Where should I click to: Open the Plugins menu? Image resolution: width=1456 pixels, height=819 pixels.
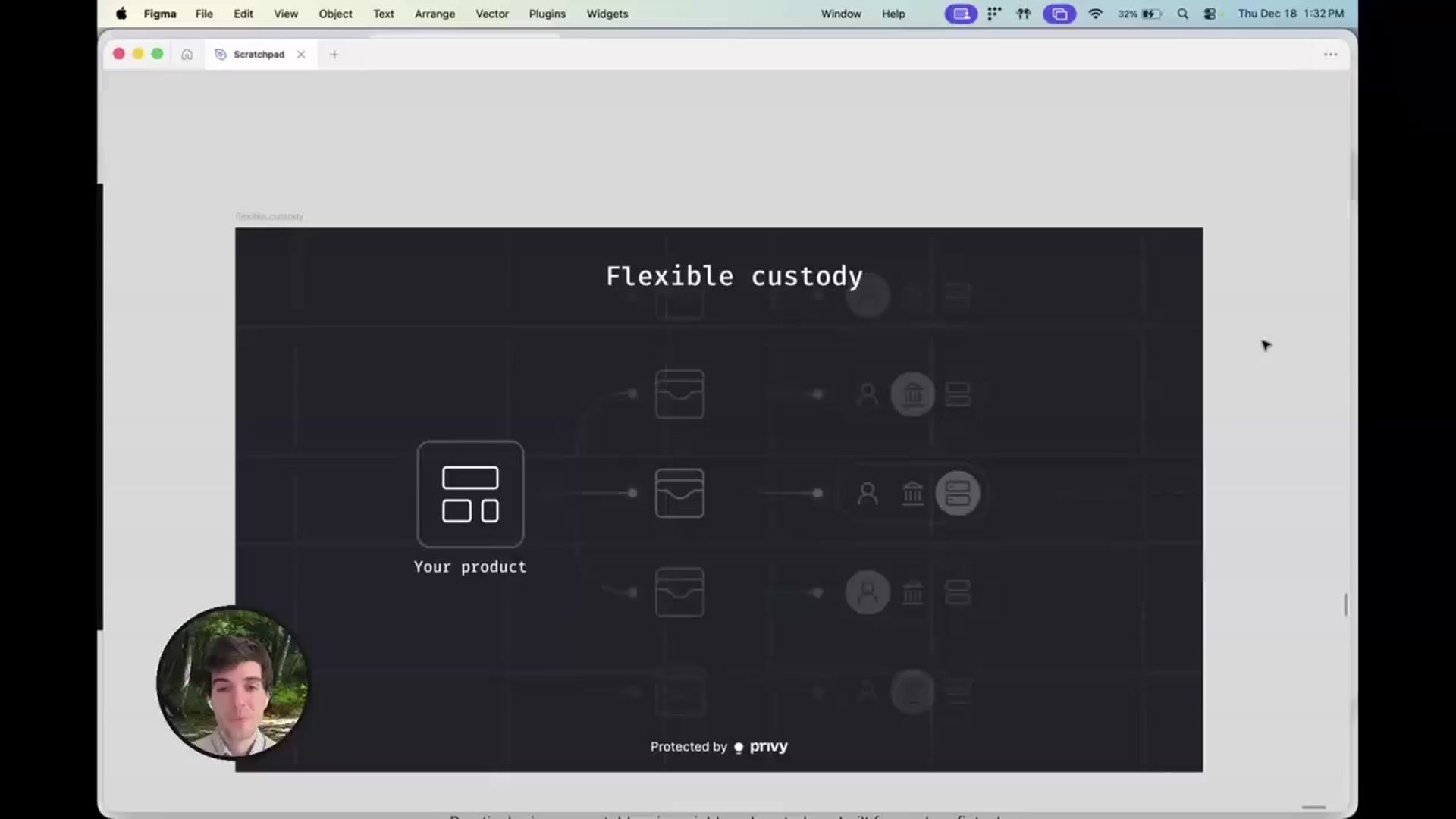point(547,14)
